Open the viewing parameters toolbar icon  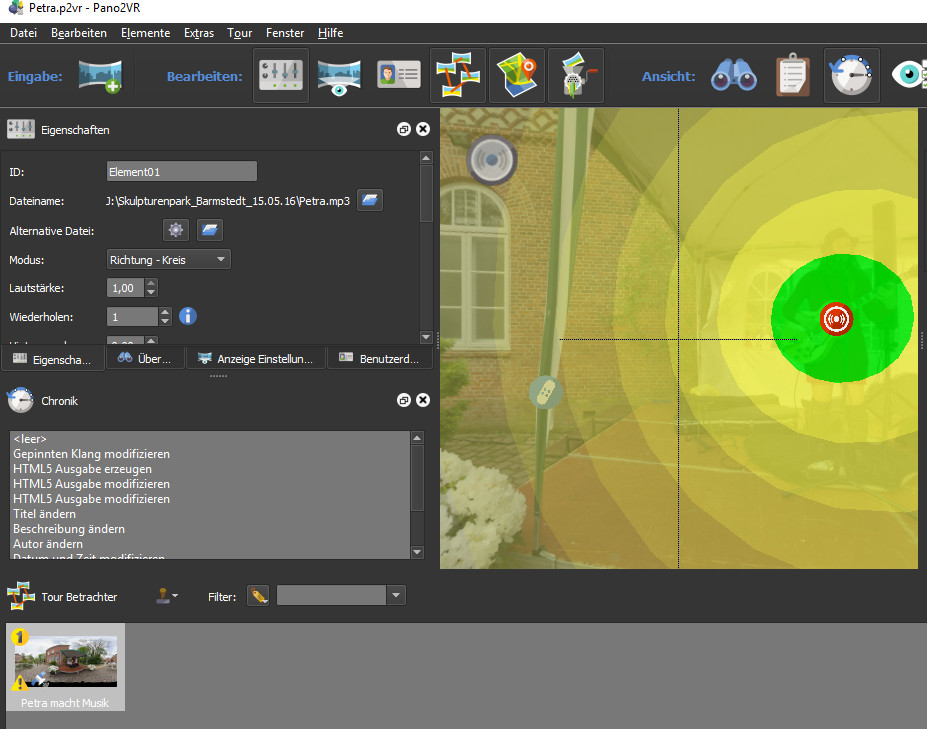point(339,76)
